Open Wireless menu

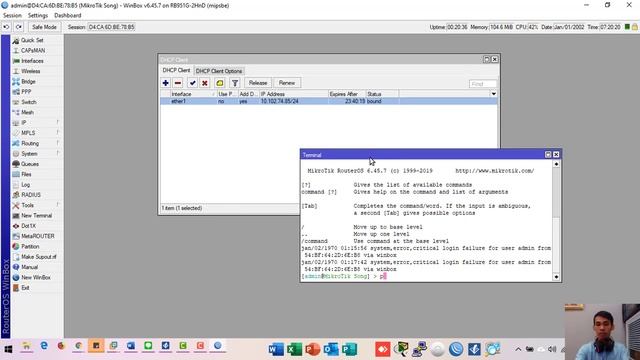click(31, 71)
